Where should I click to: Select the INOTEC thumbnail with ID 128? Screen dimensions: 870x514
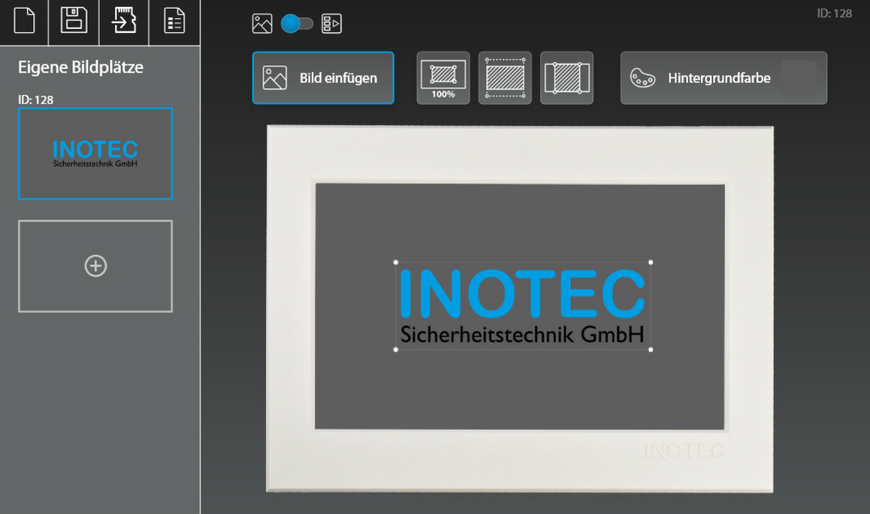pos(95,154)
